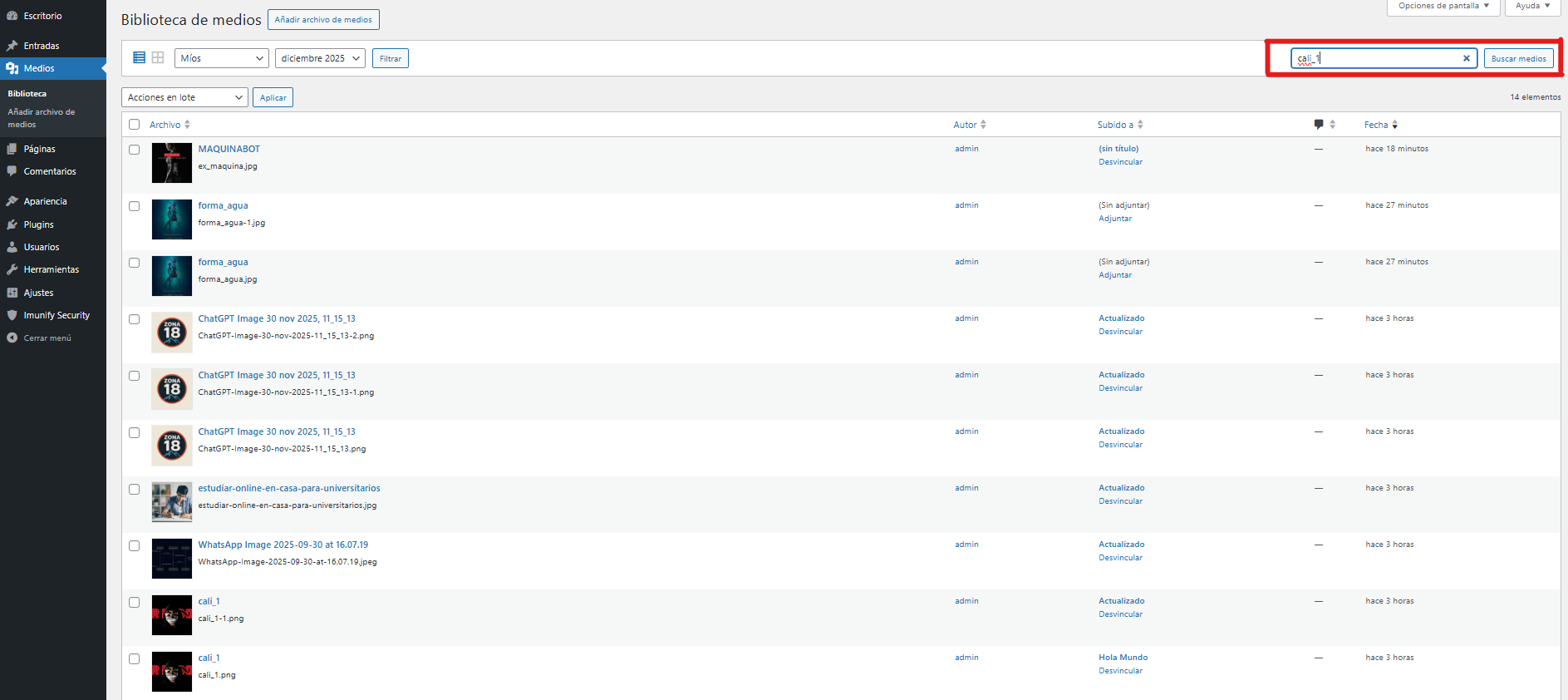Expand the Acciones en lote dropdown

[184, 97]
